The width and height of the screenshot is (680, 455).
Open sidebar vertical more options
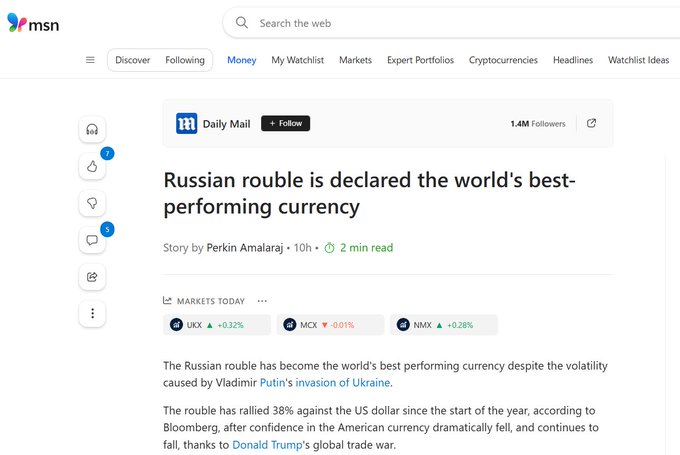coord(92,313)
